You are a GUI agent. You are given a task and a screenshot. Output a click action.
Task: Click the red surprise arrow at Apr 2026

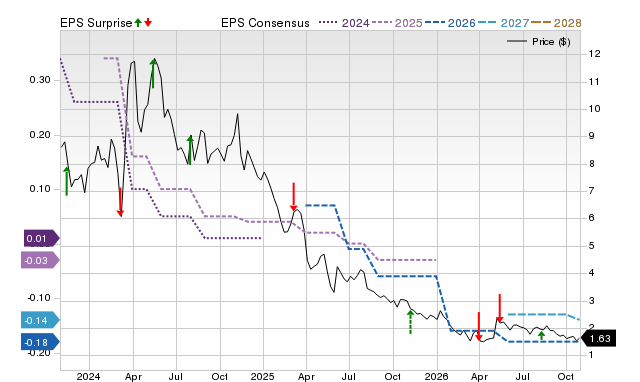tap(479, 326)
